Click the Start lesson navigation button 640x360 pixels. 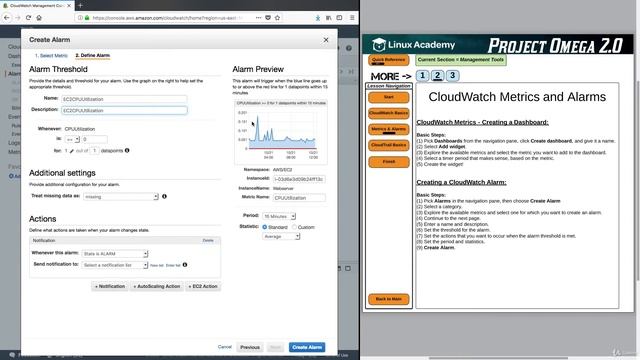(x=389, y=98)
